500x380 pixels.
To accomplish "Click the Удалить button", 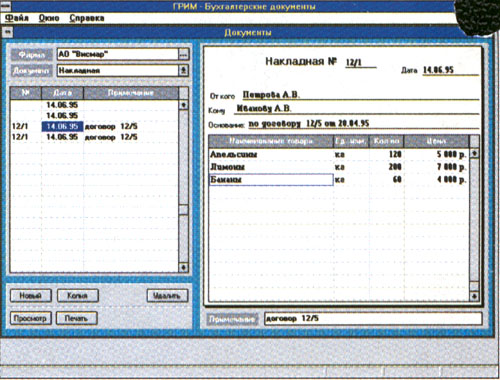I will point(167,296).
